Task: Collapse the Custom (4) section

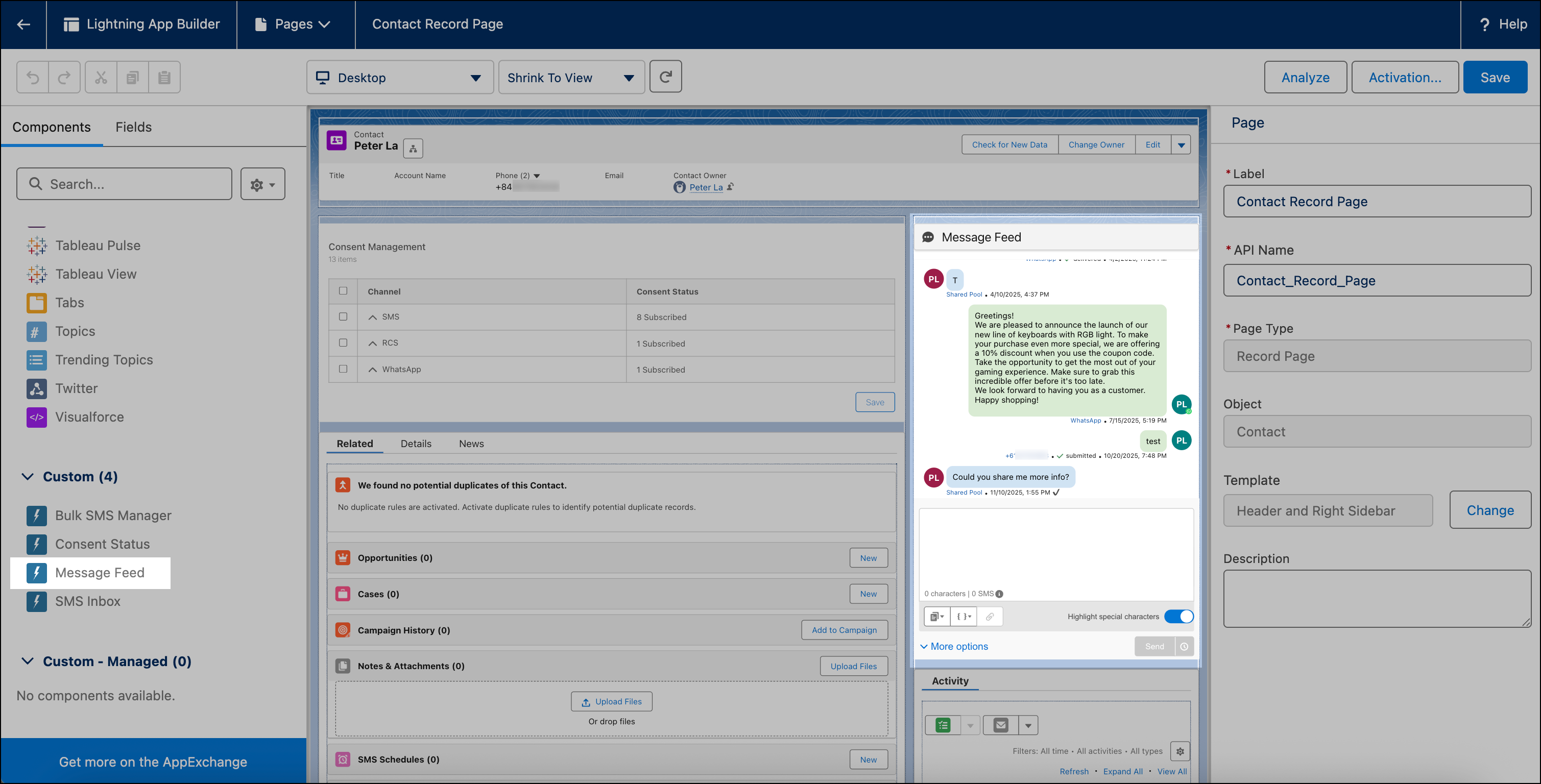Action: (x=28, y=477)
